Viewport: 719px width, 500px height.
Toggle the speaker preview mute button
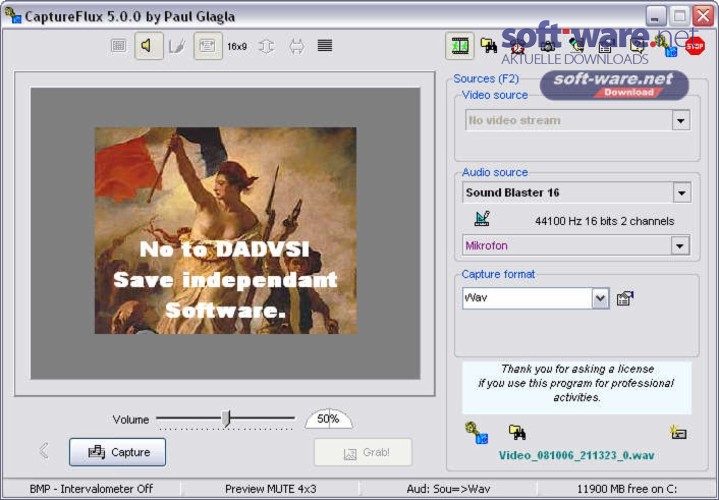(x=149, y=46)
